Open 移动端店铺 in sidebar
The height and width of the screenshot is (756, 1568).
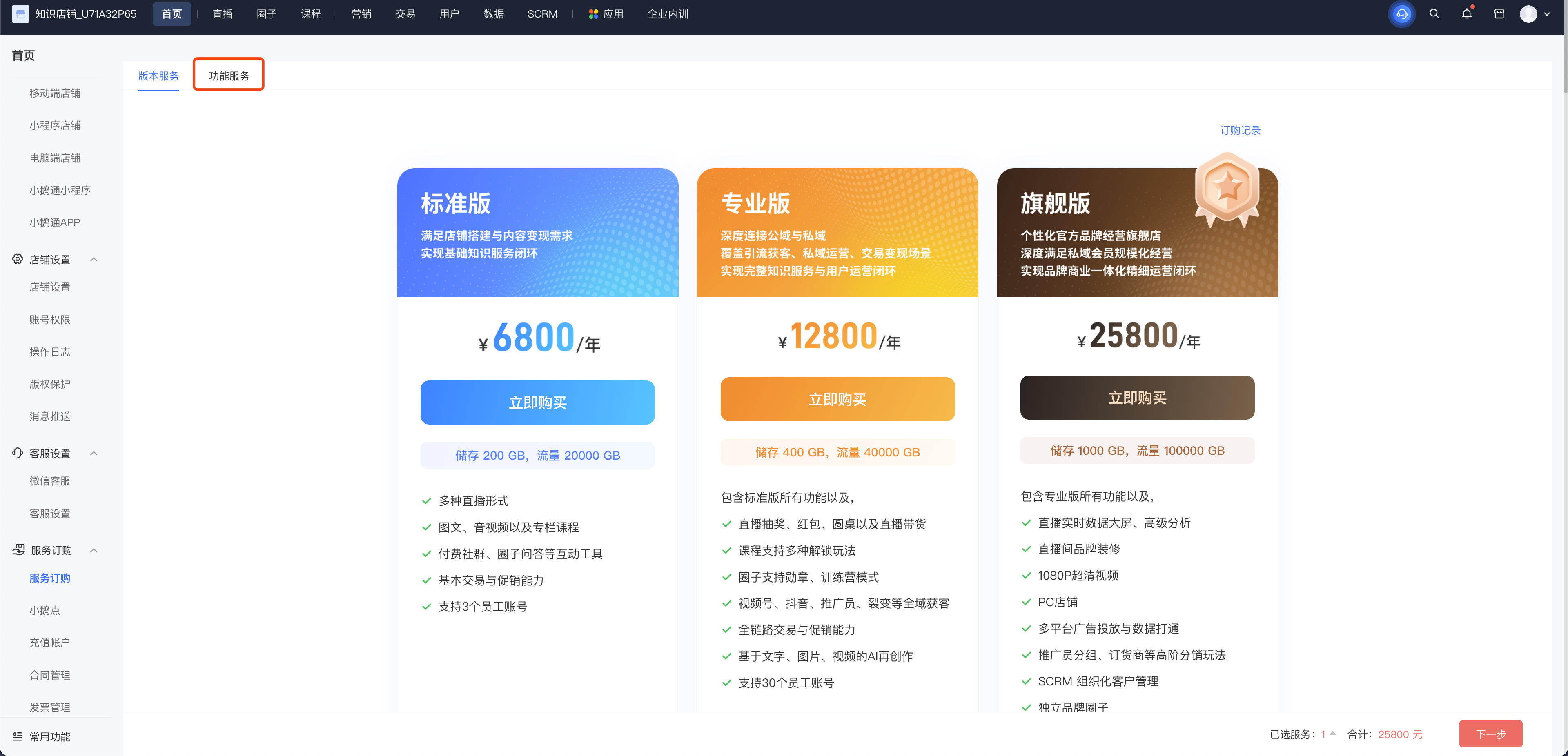point(55,93)
